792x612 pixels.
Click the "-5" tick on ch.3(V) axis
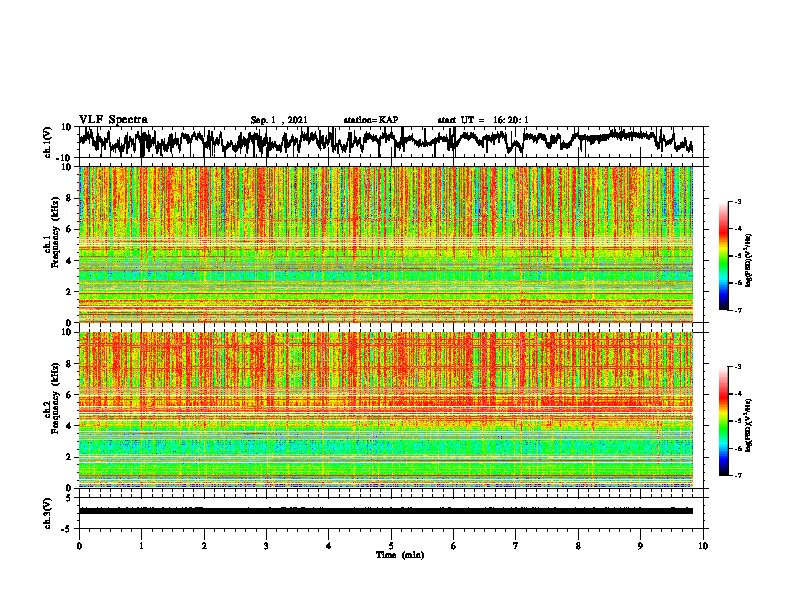click(x=68, y=529)
